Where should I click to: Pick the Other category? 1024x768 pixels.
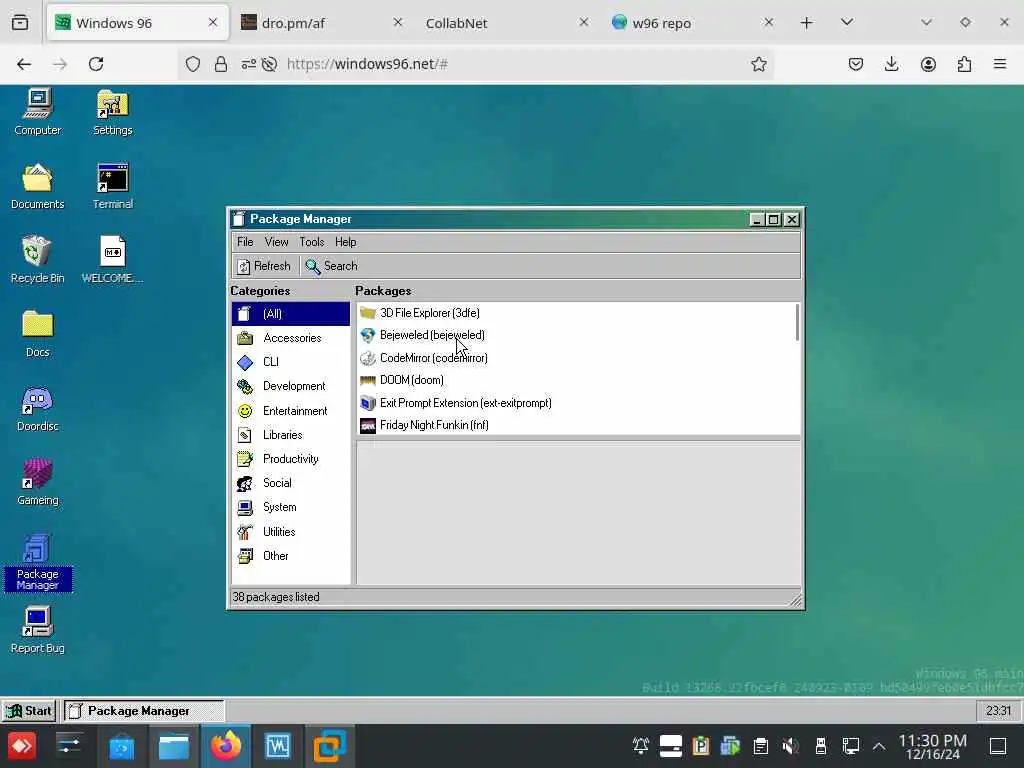[291, 556]
